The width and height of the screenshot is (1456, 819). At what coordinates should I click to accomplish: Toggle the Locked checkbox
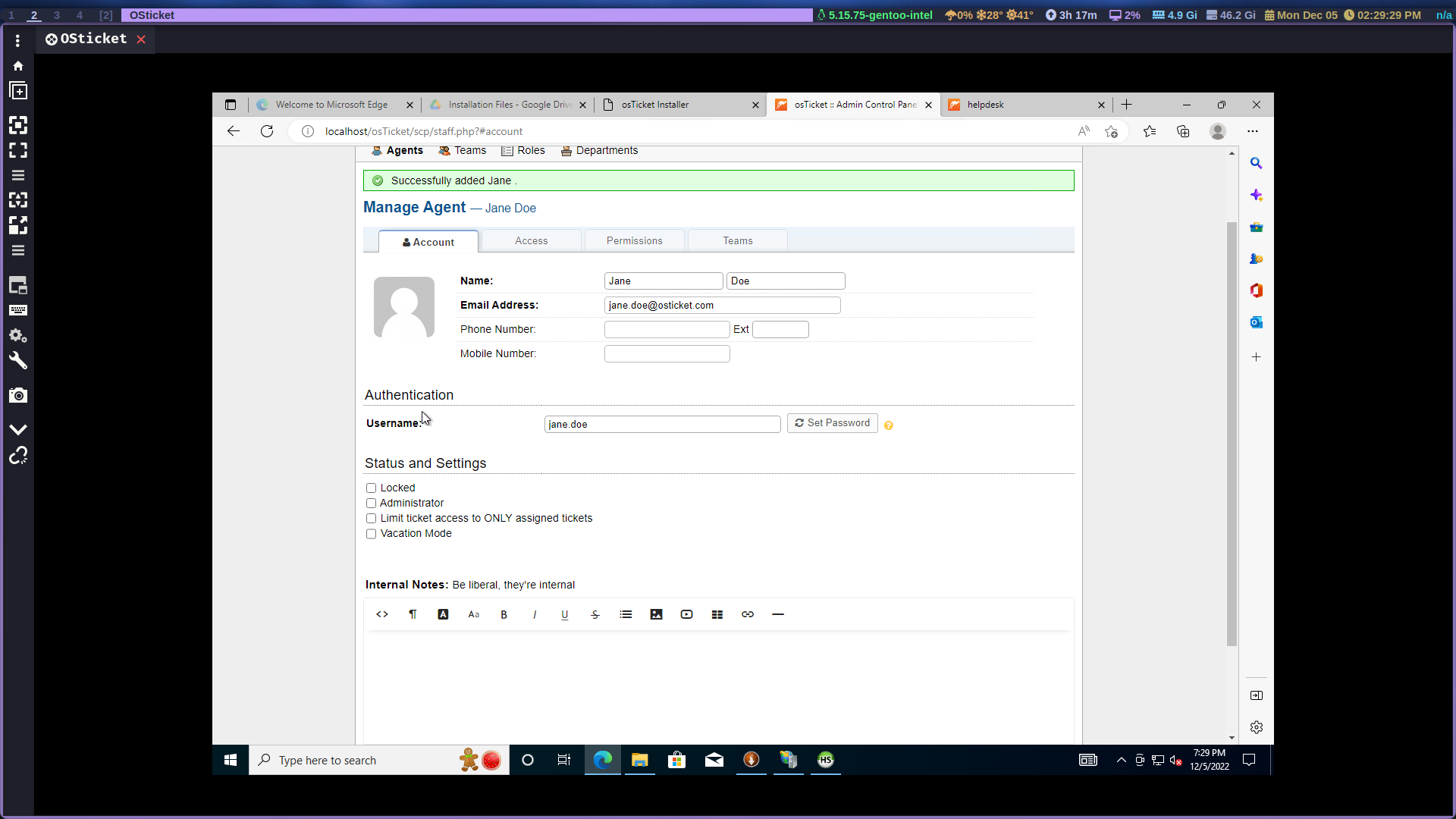point(370,487)
